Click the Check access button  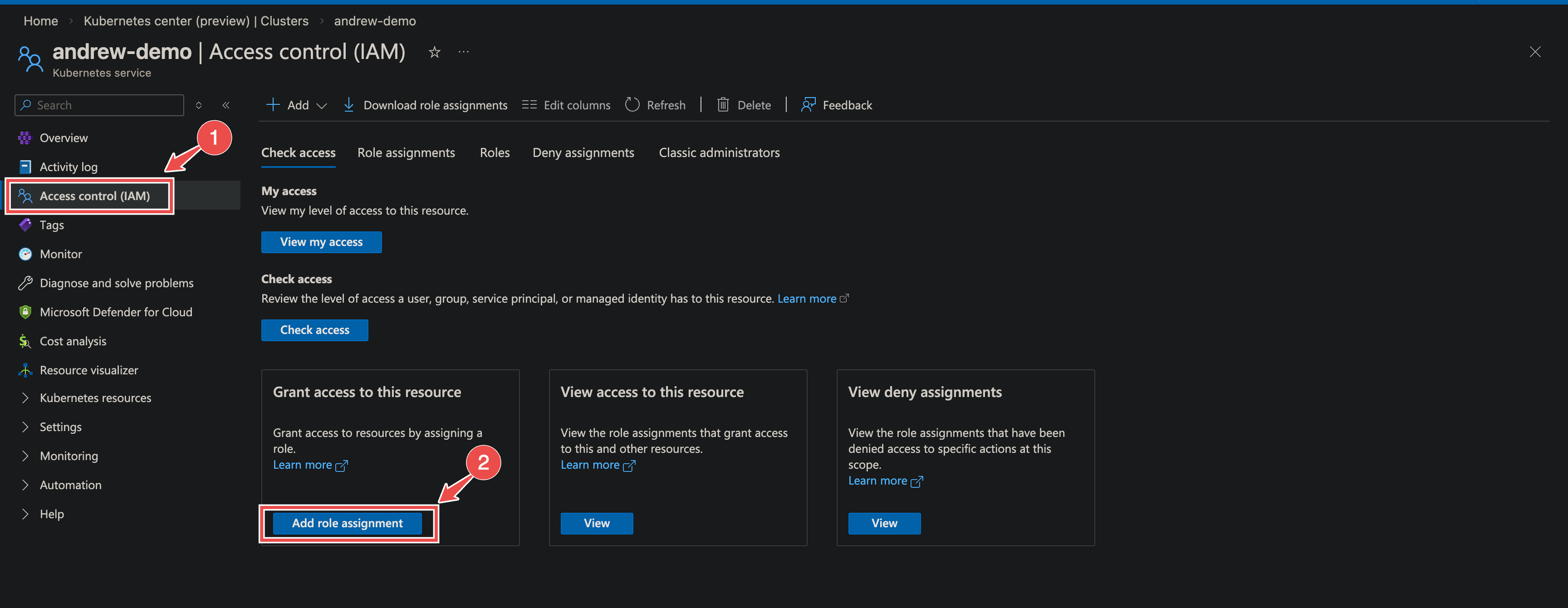click(x=315, y=330)
